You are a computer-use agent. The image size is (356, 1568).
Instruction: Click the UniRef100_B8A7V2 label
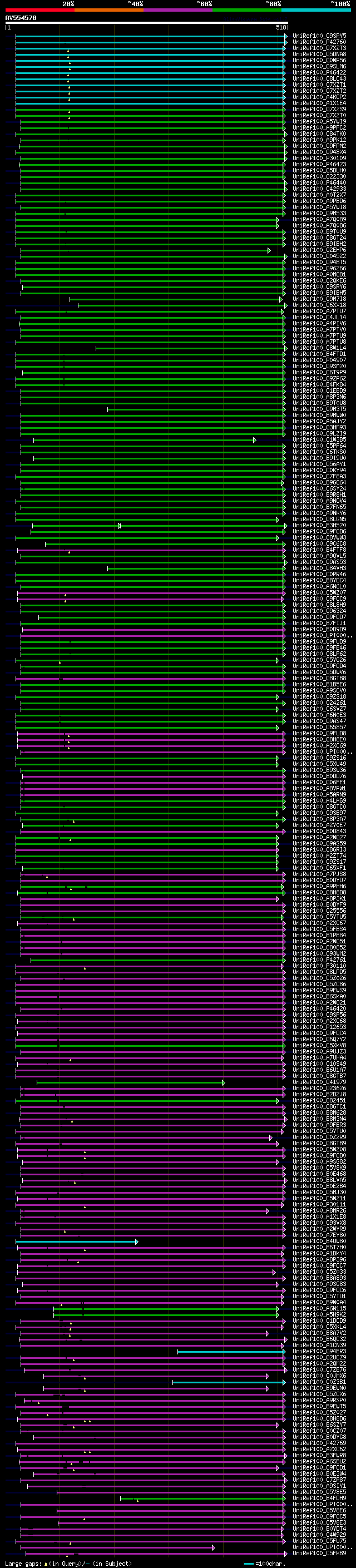(x=319, y=1333)
